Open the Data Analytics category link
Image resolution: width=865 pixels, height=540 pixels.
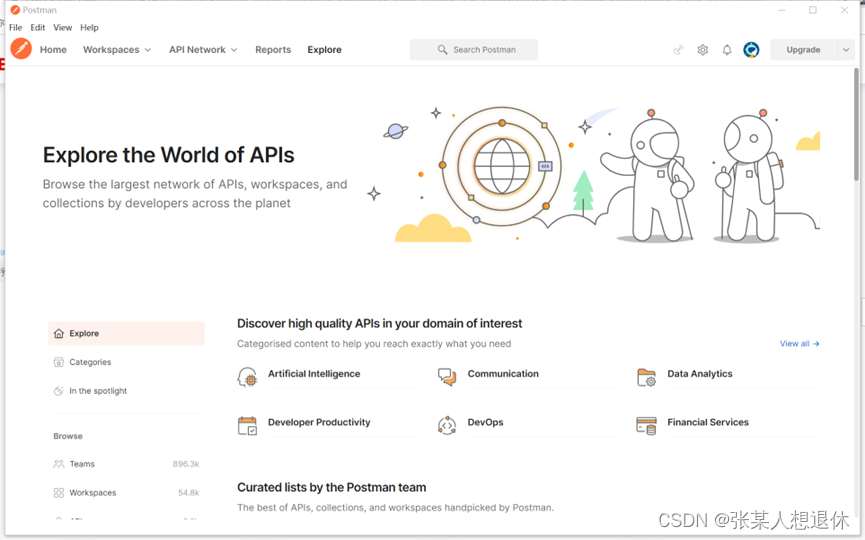coord(700,373)
